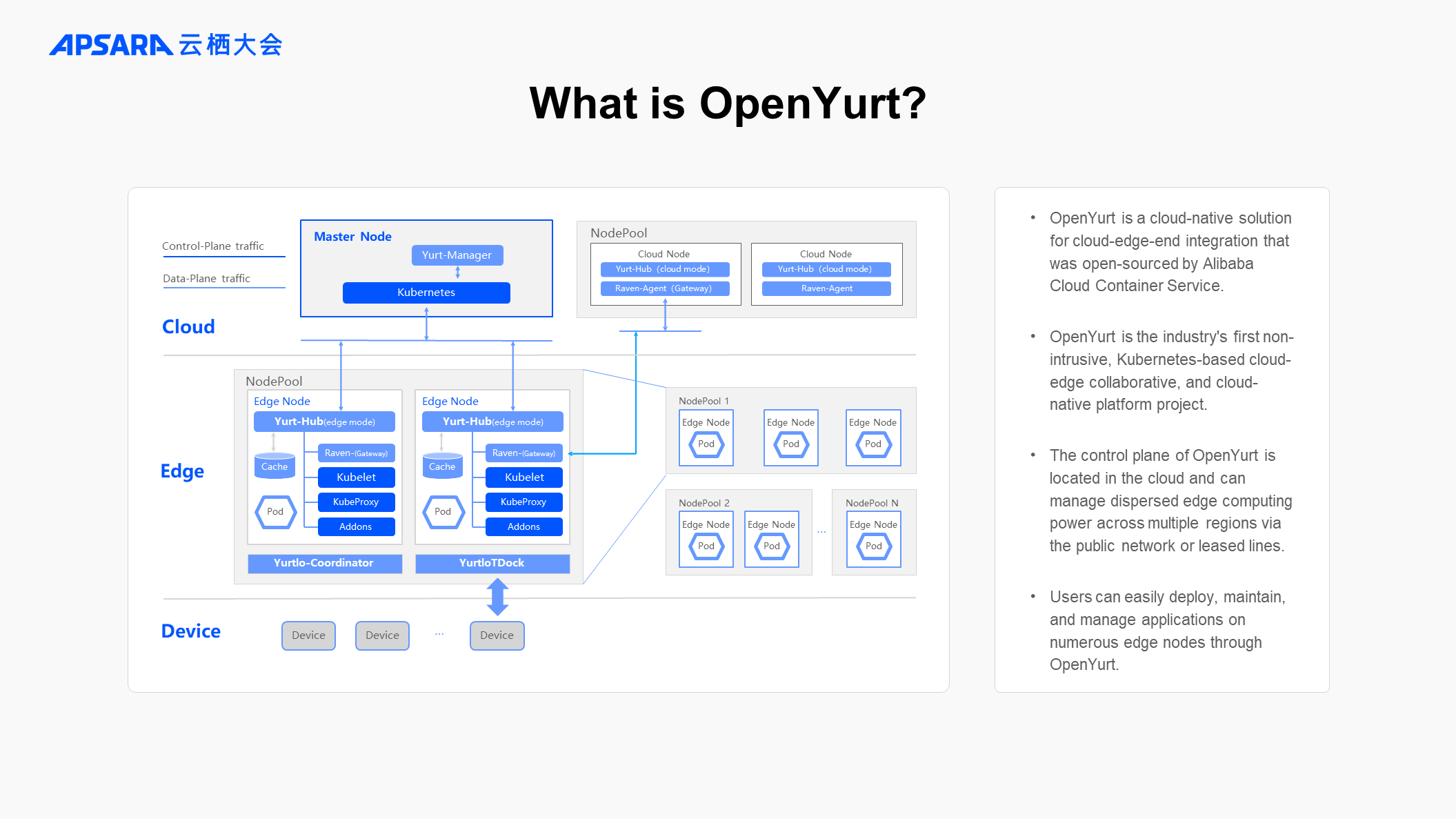Click Raven-(Gateway) box in Edge Node above Yurtlo-Coordinator
This screenshot has height=819, width=1456.
point(357,453)
